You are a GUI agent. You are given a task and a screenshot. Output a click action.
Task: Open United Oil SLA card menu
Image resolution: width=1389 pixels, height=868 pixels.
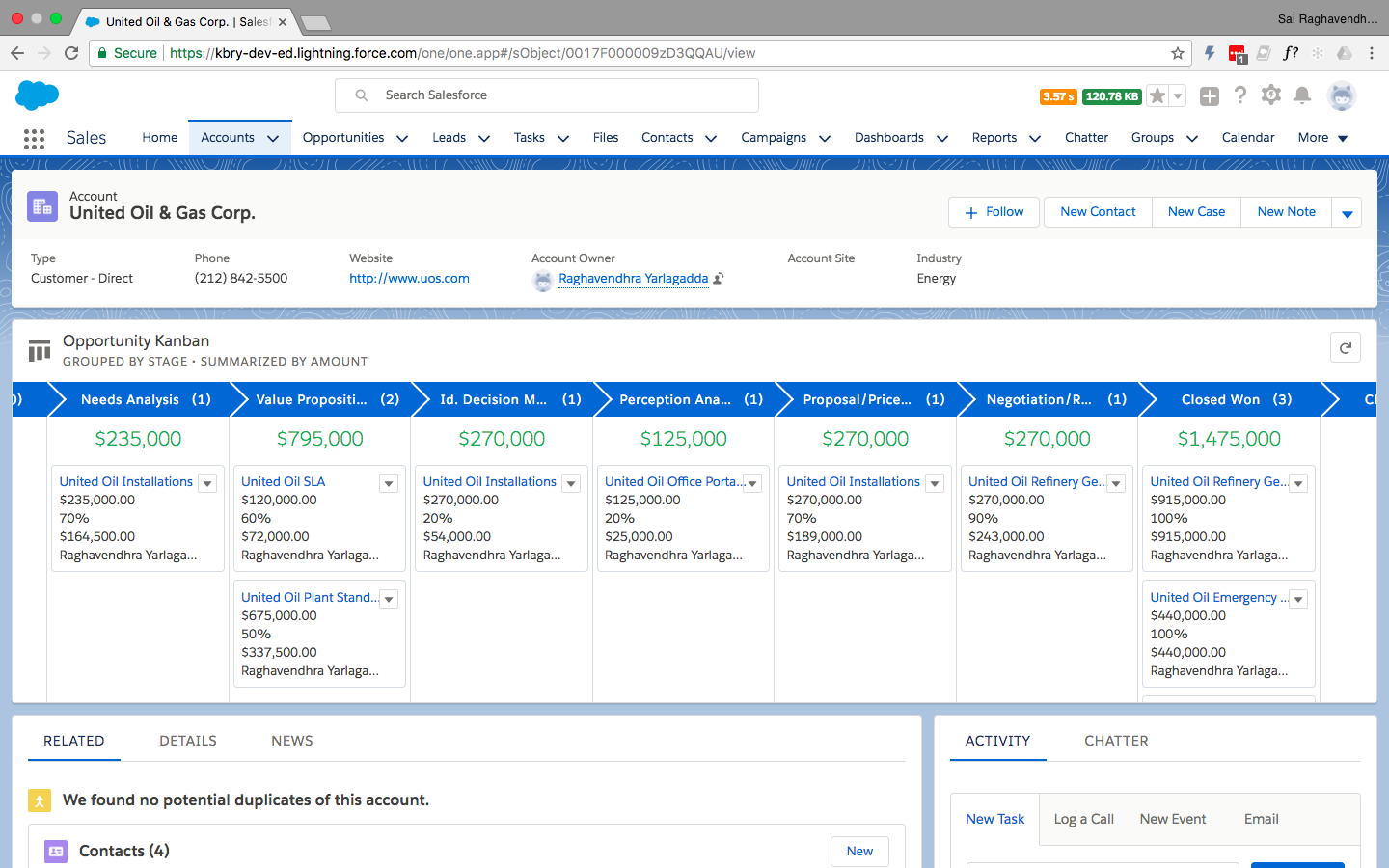click(x=389, y=484)
